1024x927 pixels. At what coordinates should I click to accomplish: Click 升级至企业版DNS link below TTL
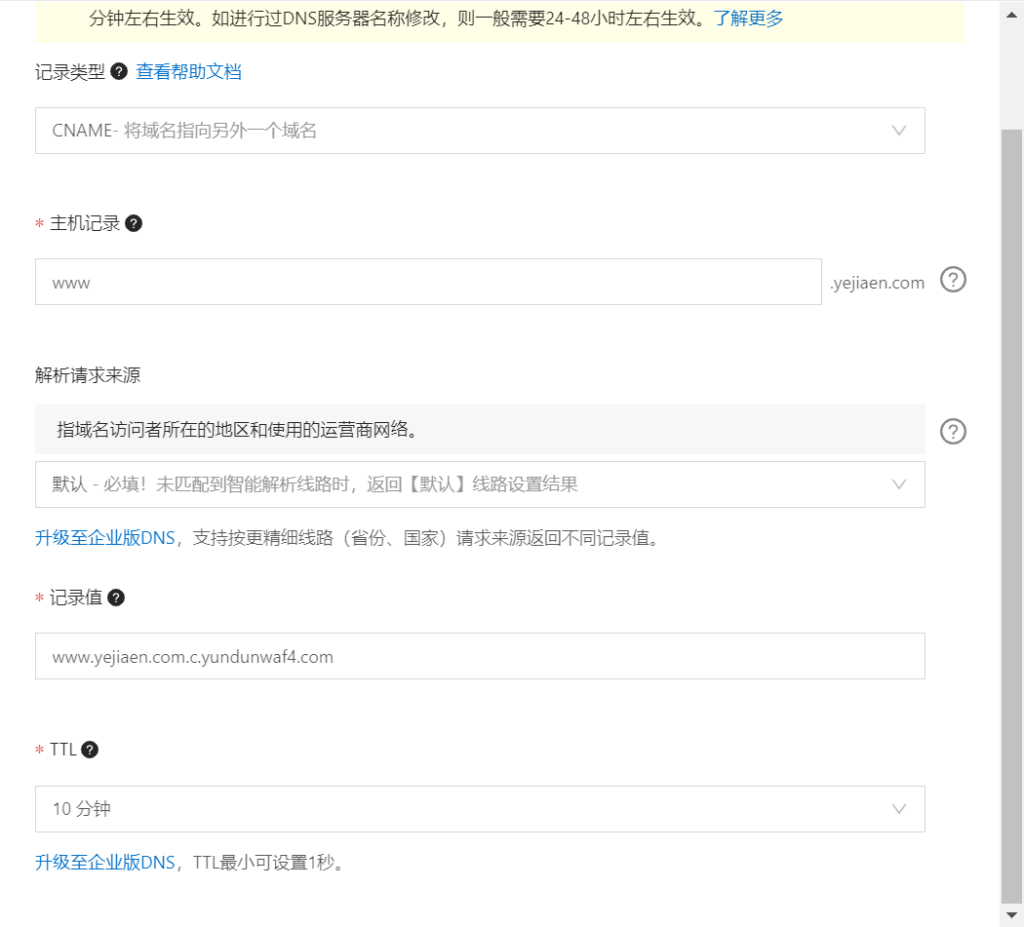pyautogui.click(x=105, y=862)
